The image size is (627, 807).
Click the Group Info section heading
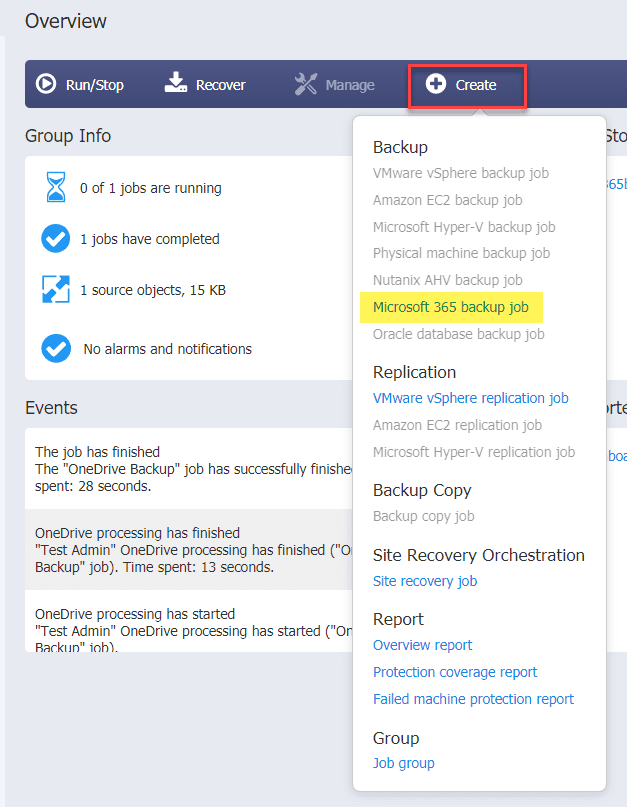pos(68,136)
